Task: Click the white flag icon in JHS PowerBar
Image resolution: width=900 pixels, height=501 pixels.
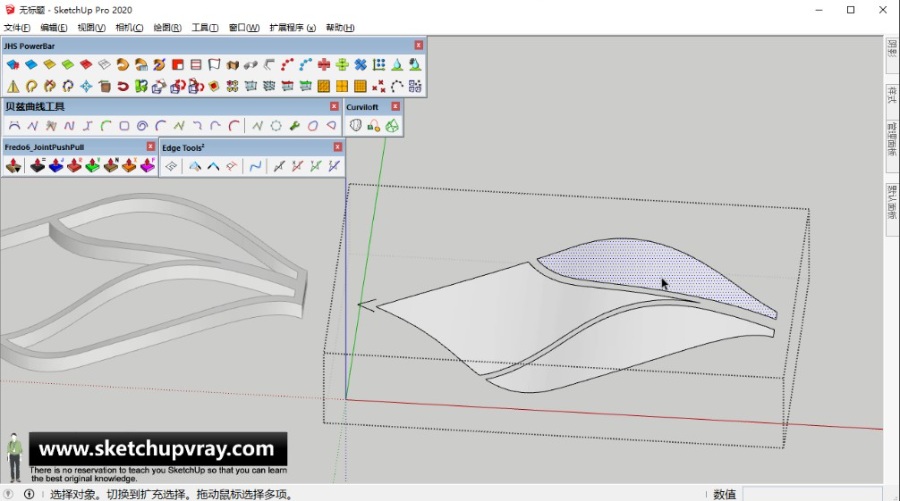Action: point(214,65)
